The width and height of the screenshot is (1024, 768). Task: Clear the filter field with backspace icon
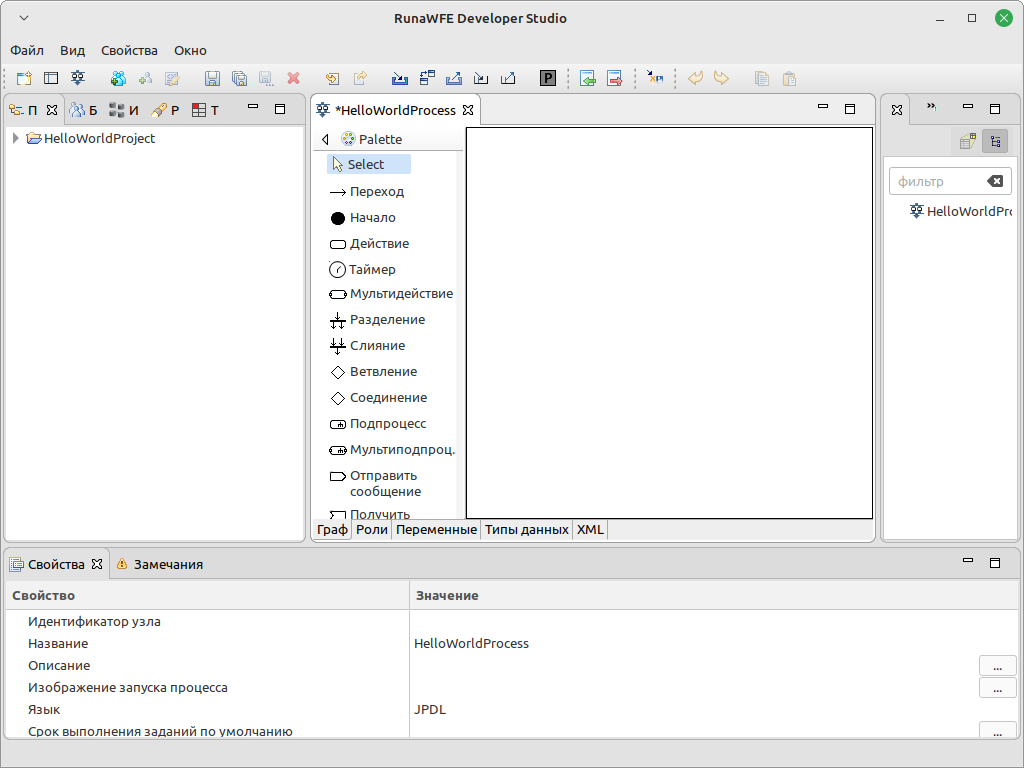(995, 181)
